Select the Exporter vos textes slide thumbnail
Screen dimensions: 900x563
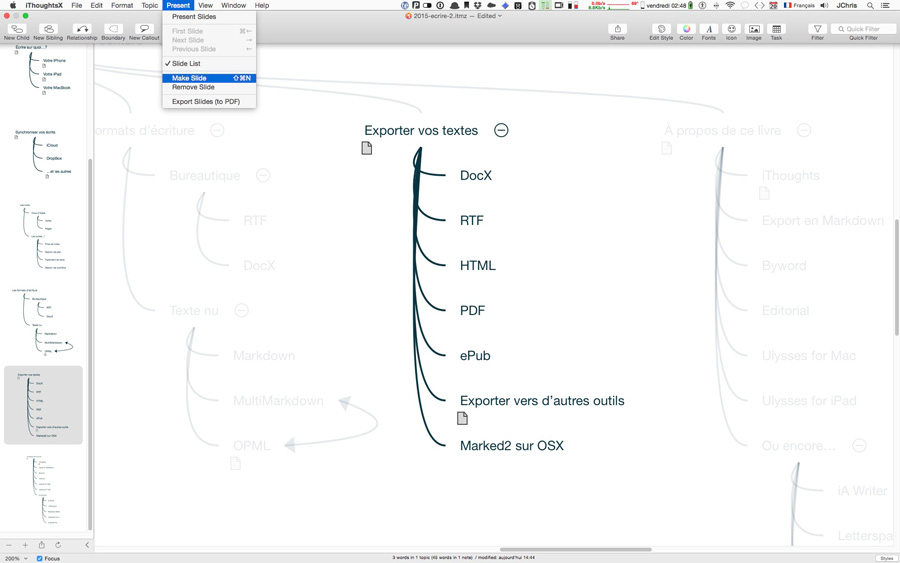click(43, 405)
